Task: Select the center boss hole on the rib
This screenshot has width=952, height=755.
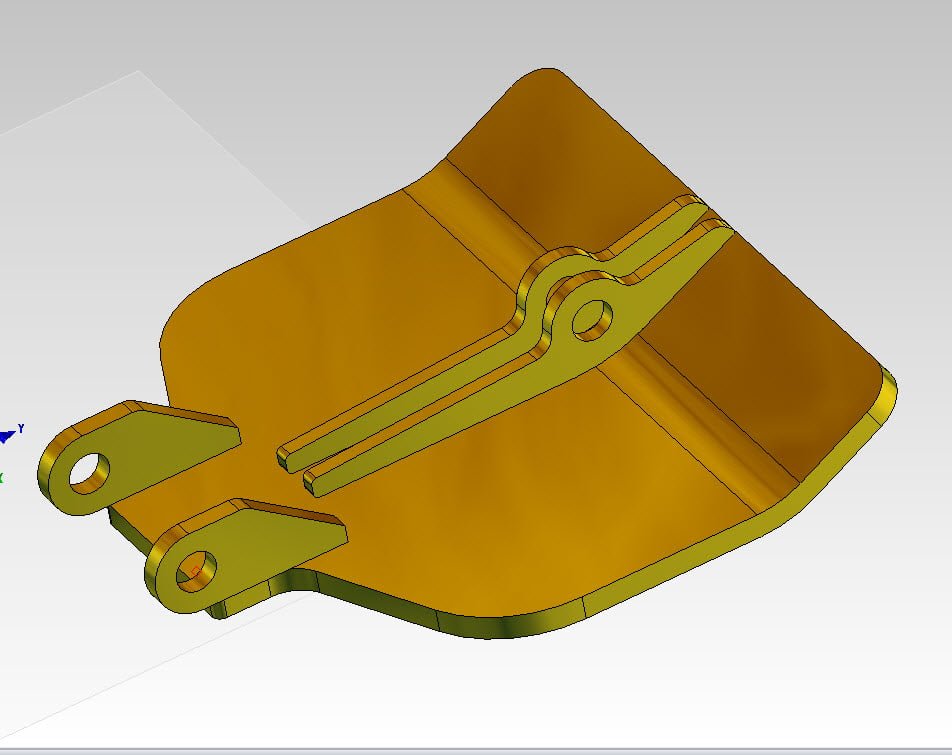Action: click(593, 320)
